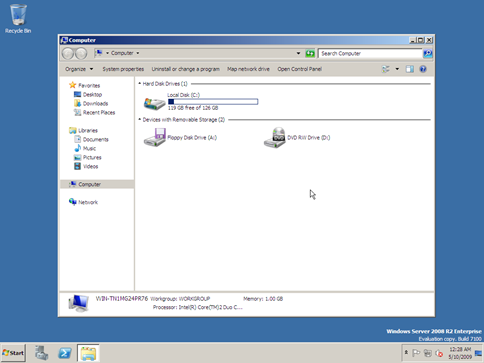This screenshot has height=363, width=484.
Task: Click the 'Workgroup: WORKGROUP' text
Action: tap(180, 299)
